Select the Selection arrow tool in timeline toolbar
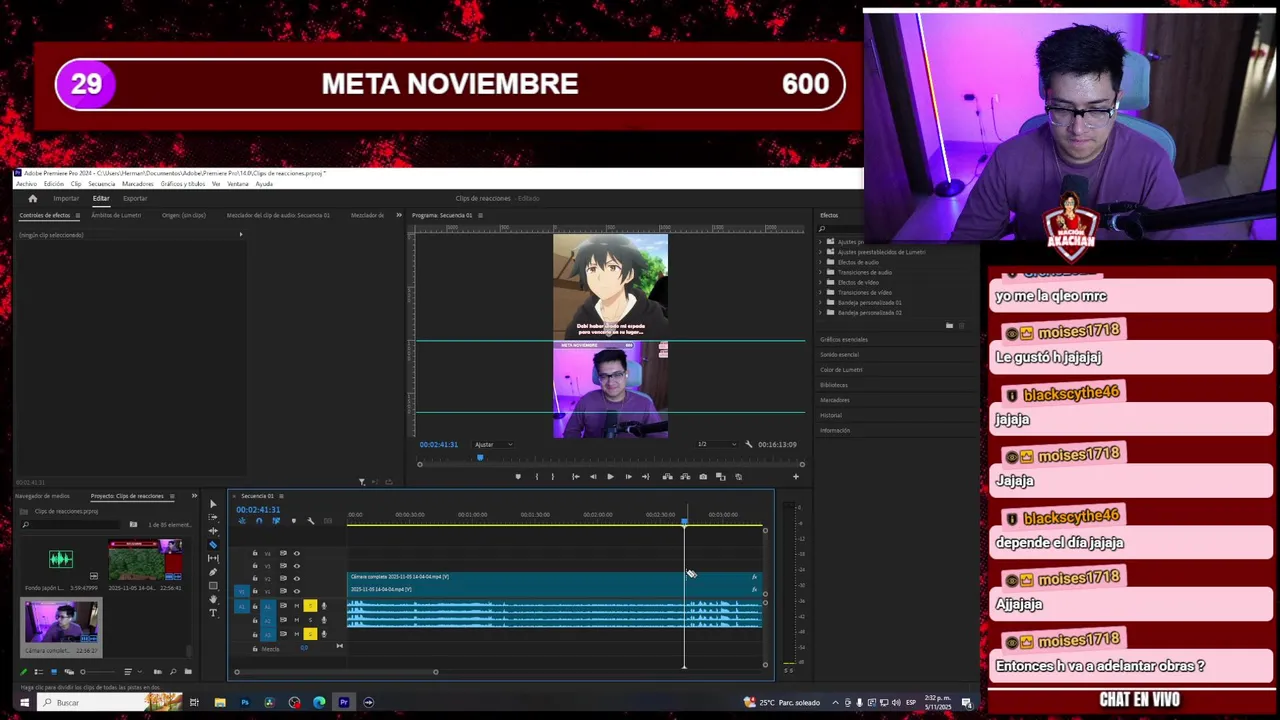The image size is (1280, 720). tap(213, 504)
